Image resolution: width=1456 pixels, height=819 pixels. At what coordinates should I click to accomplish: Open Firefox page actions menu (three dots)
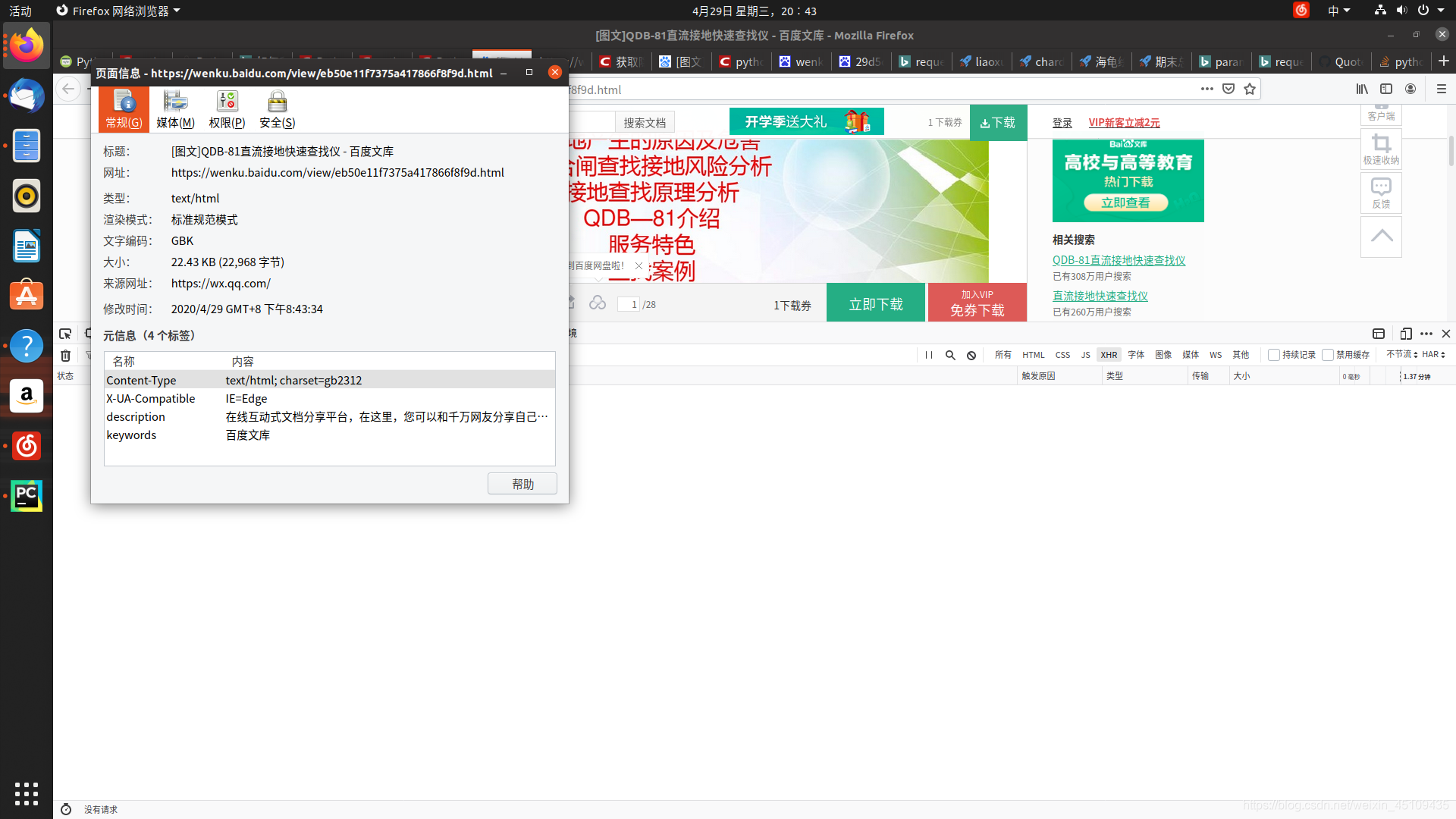coord(1207,89)
